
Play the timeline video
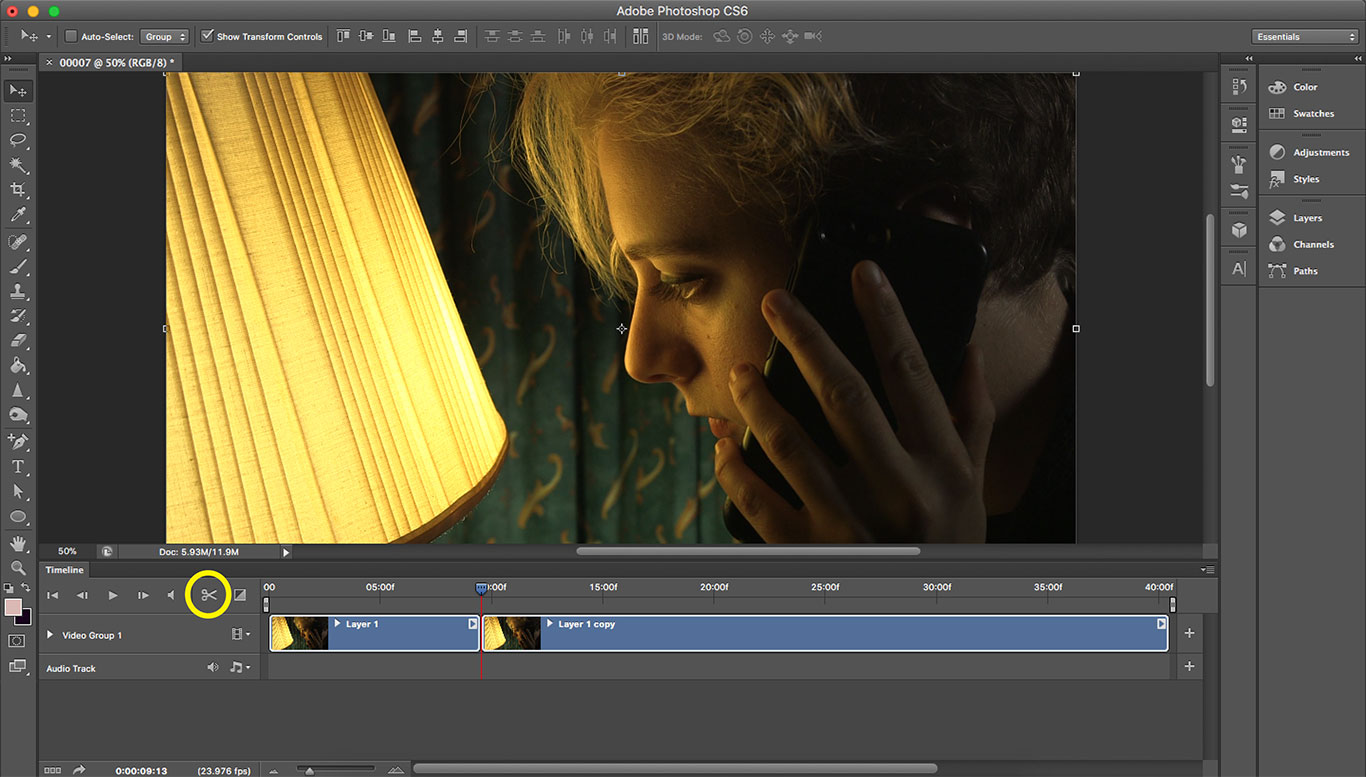pos(113,595)
